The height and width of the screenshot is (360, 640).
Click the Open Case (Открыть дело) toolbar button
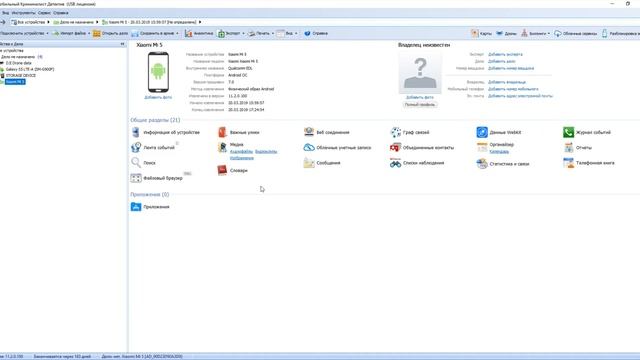(x=110, y=33)
